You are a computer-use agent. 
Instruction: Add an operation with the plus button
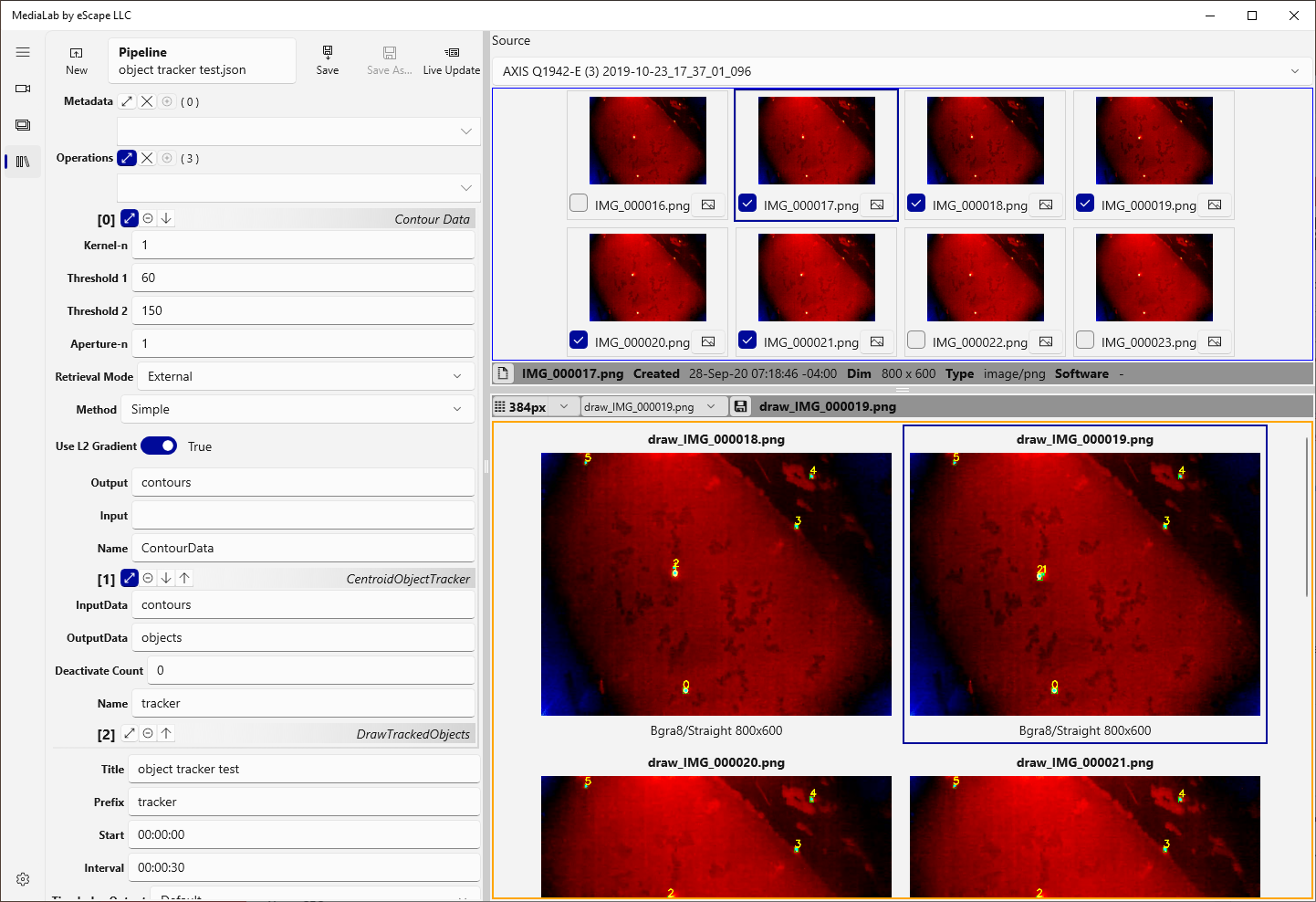167,157
